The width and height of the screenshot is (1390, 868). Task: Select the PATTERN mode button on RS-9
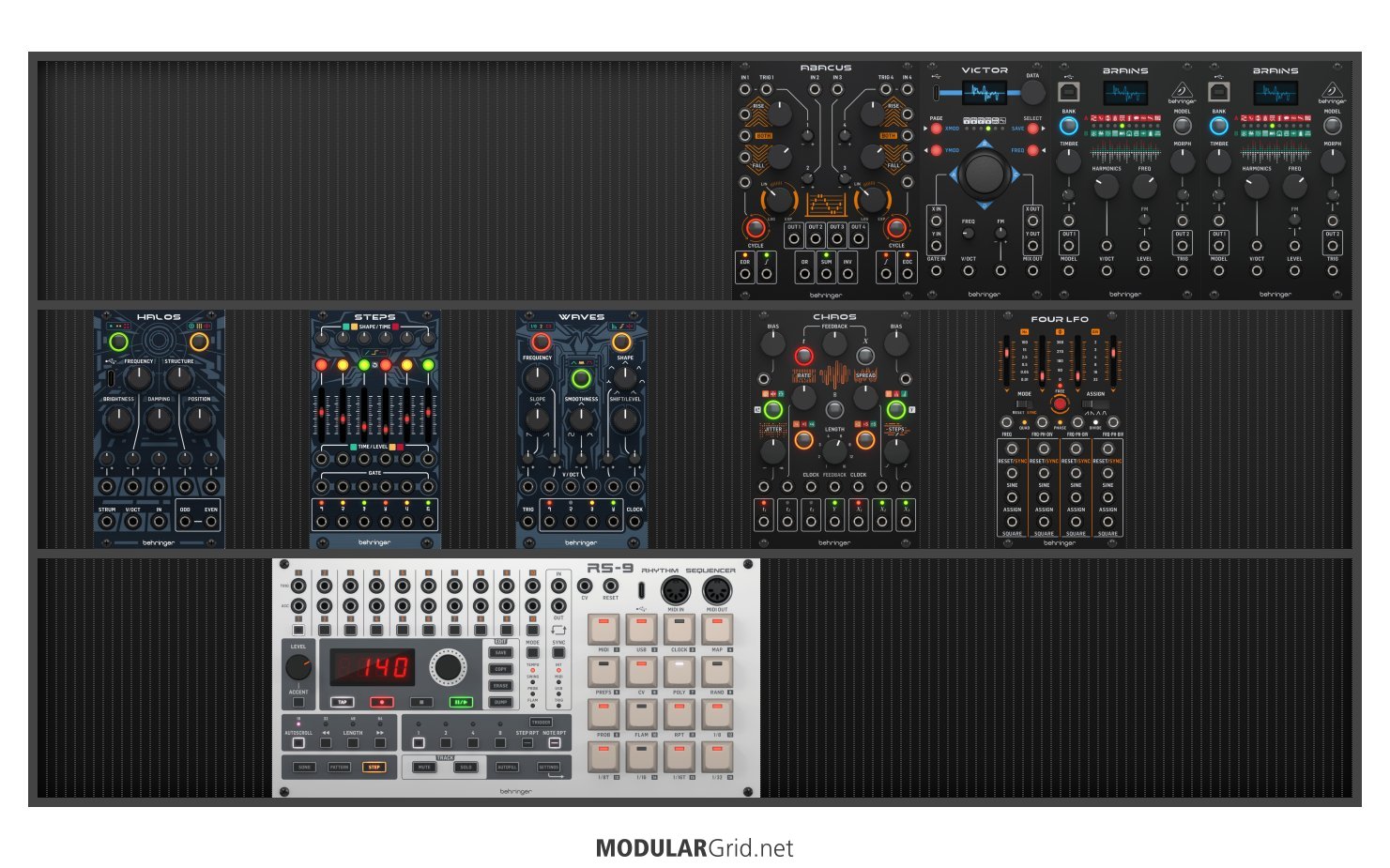339,767
